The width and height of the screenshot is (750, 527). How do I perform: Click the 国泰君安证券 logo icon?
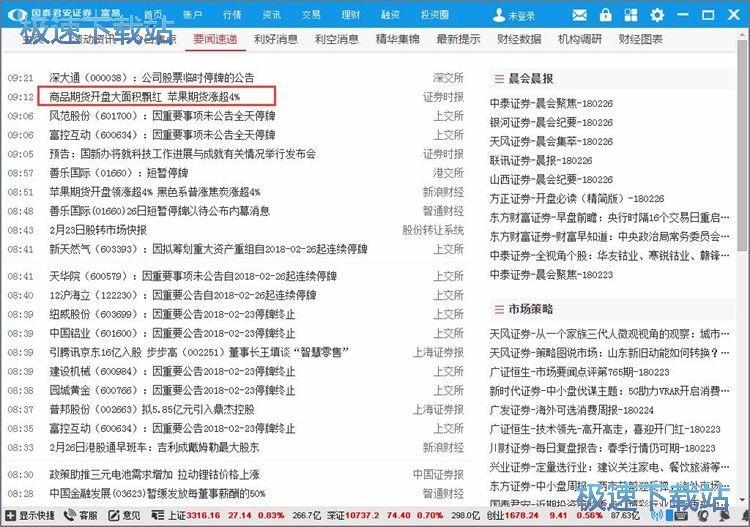click(x=18, y=15)
